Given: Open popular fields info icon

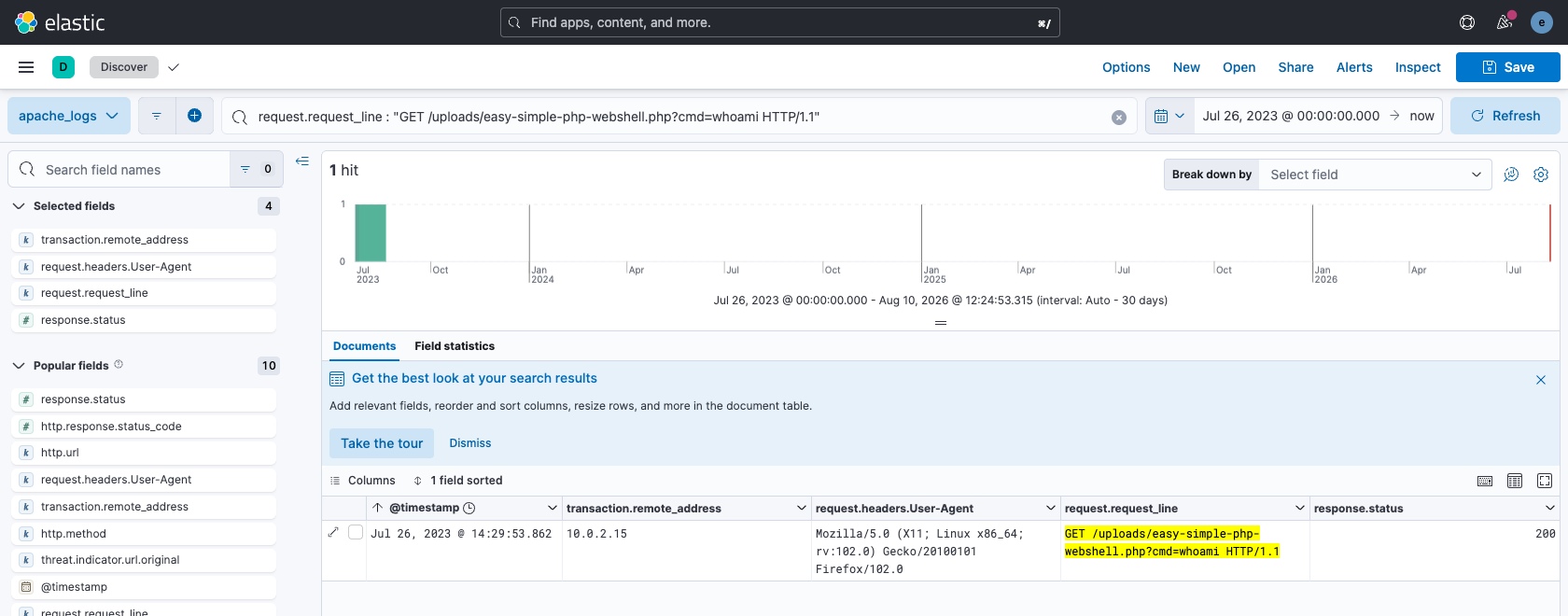Looking at the screenshot, I should tap(119, 365).
